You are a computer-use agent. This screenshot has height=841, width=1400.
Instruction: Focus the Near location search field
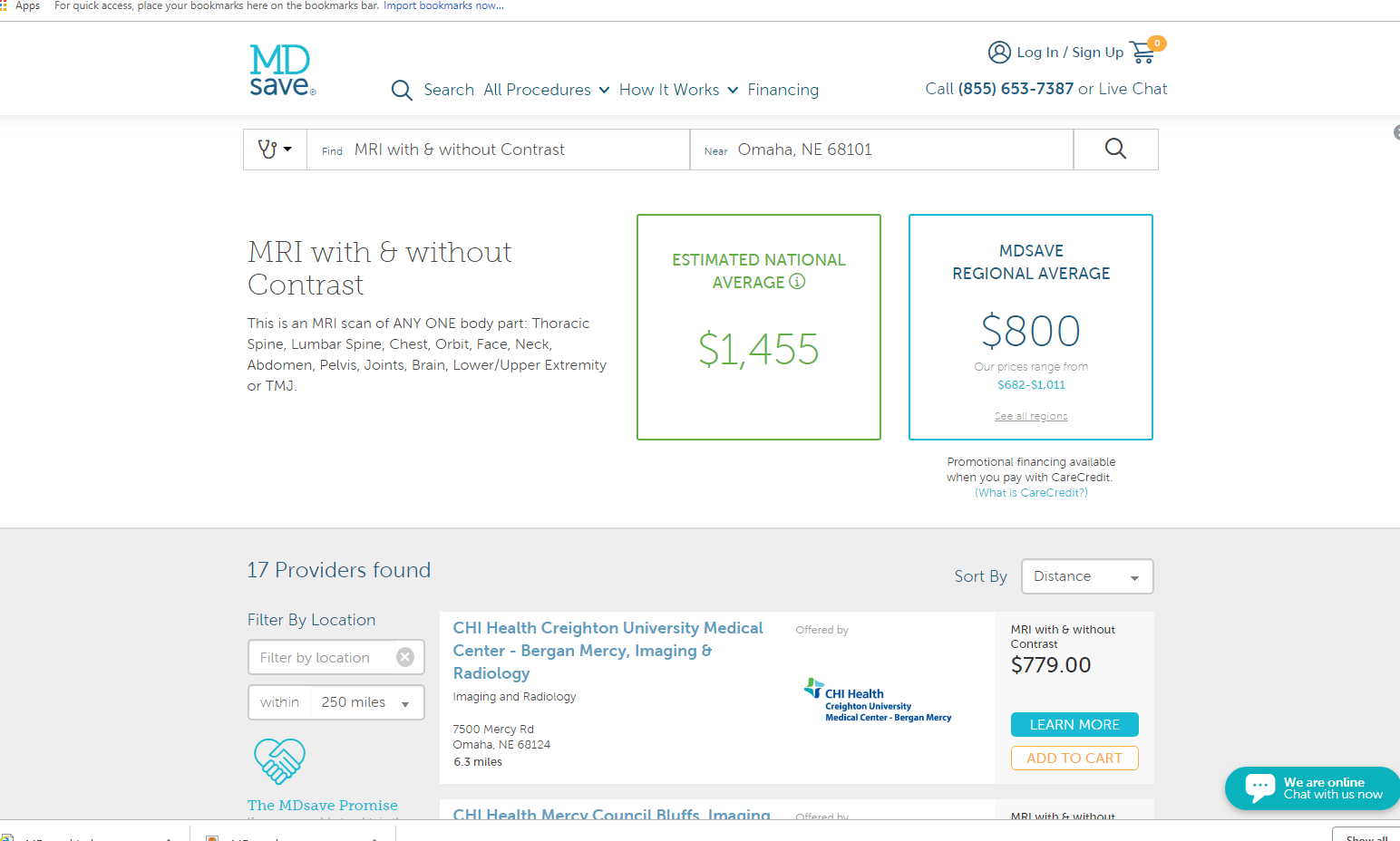pyautogui.click(x=898, y=150)
